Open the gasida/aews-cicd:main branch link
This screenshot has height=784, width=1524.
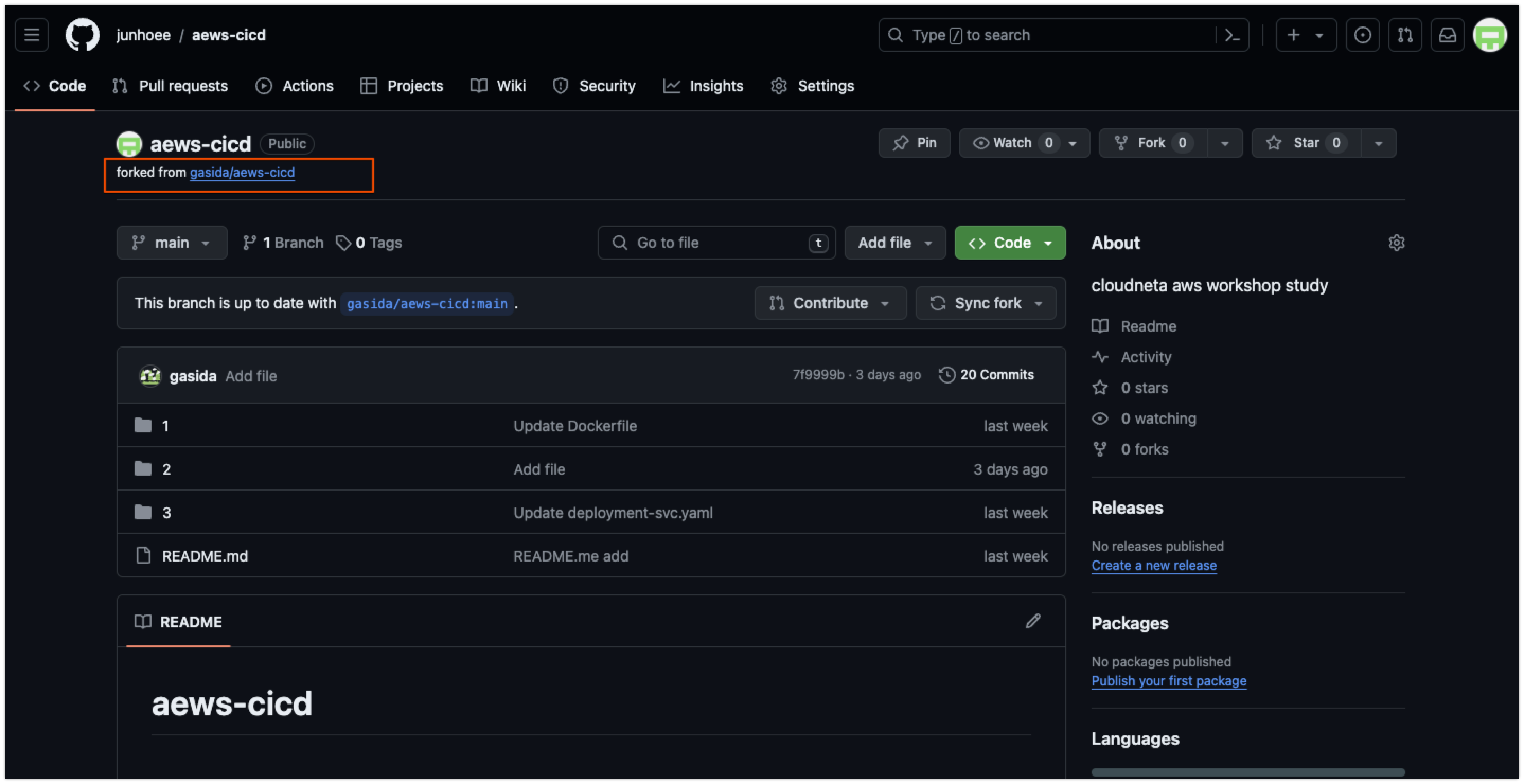coord(427,304)
